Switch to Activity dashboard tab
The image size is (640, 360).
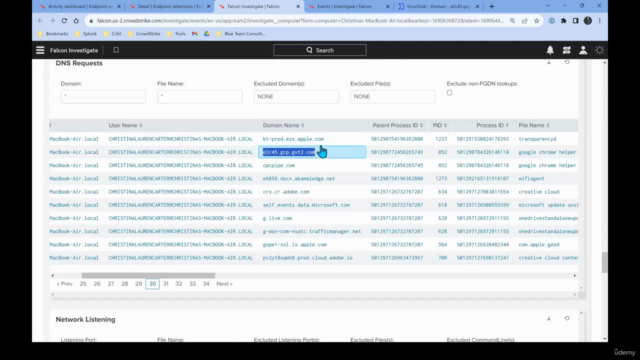point(80,7)
